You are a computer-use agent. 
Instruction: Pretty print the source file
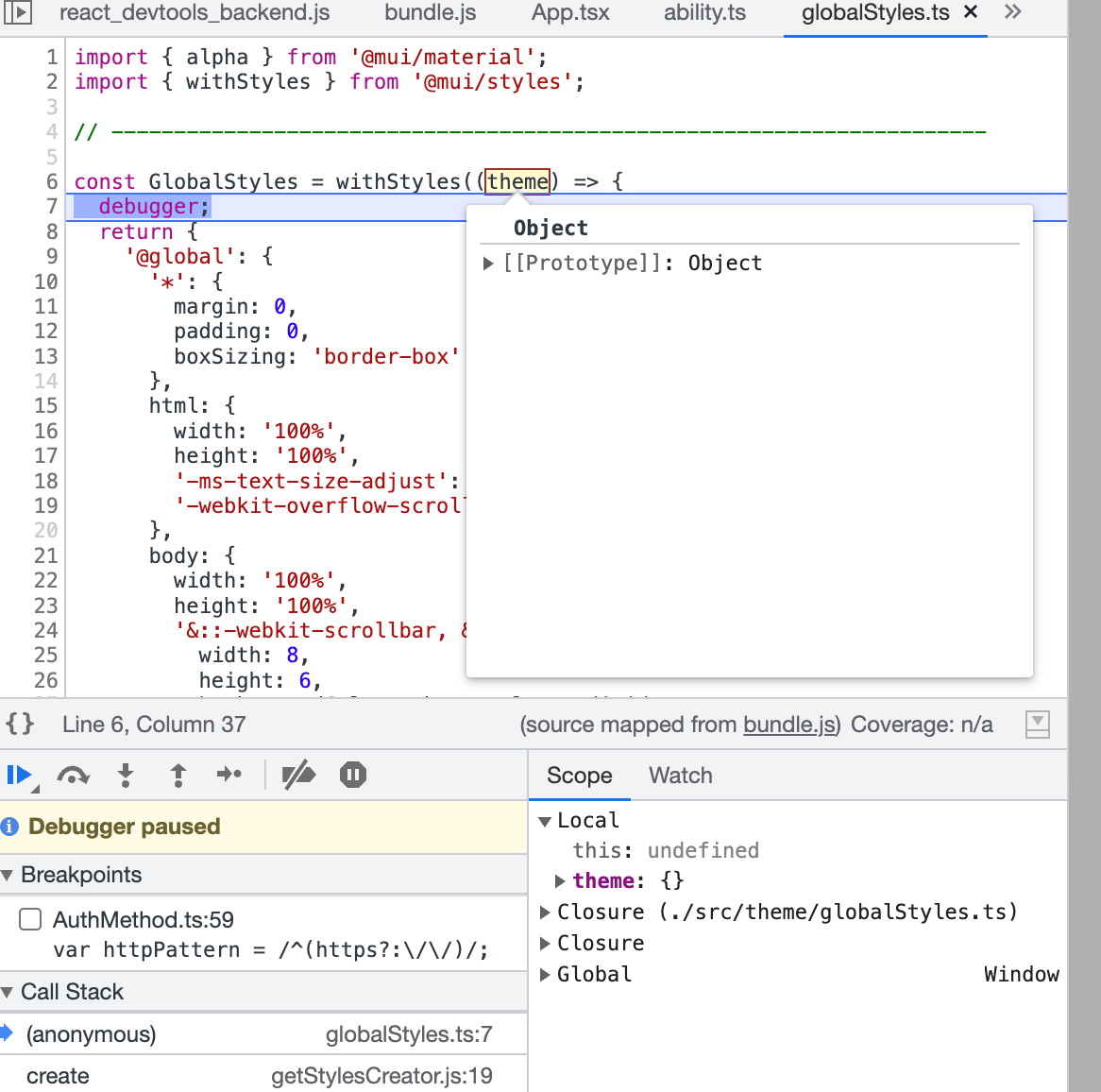point(20,725)
